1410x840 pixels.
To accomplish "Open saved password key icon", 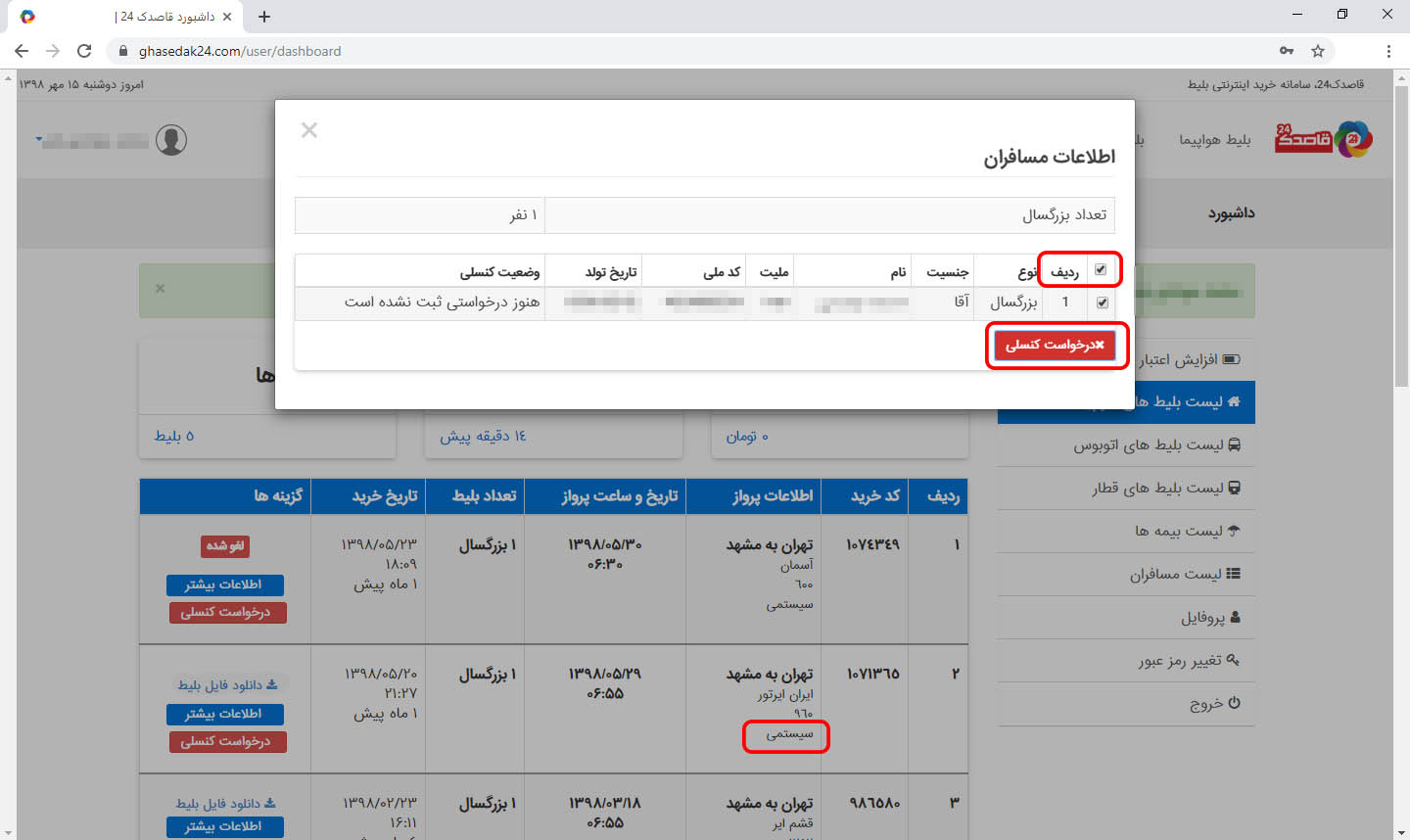I will 1287,51.
